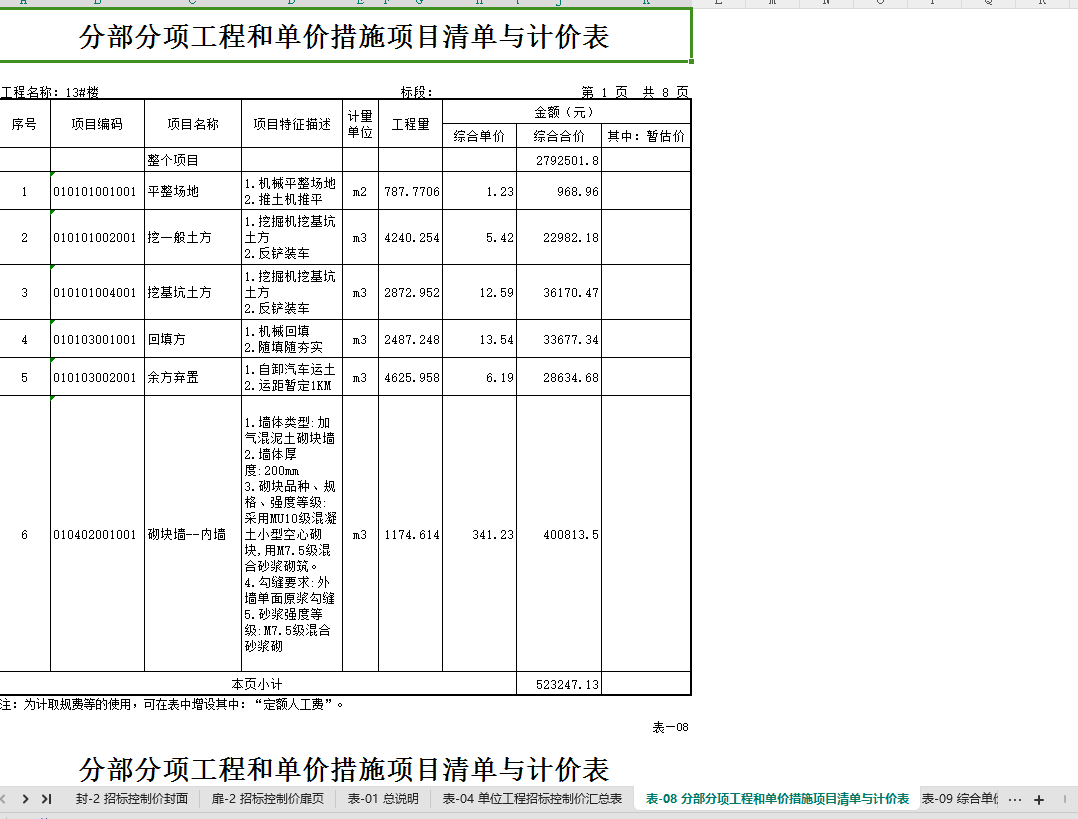Jump to last sheet with the end arrow
1078x819 pixels.
(47, 799)
